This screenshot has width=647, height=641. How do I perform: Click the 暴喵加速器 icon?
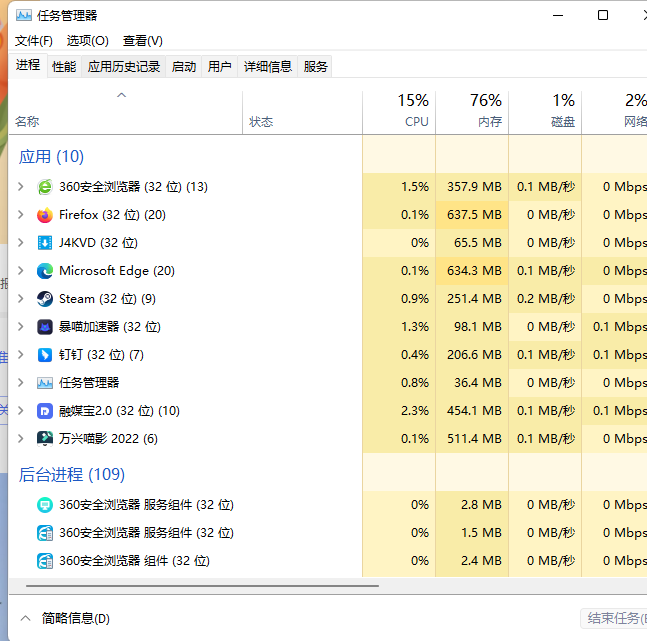[45, 327]
